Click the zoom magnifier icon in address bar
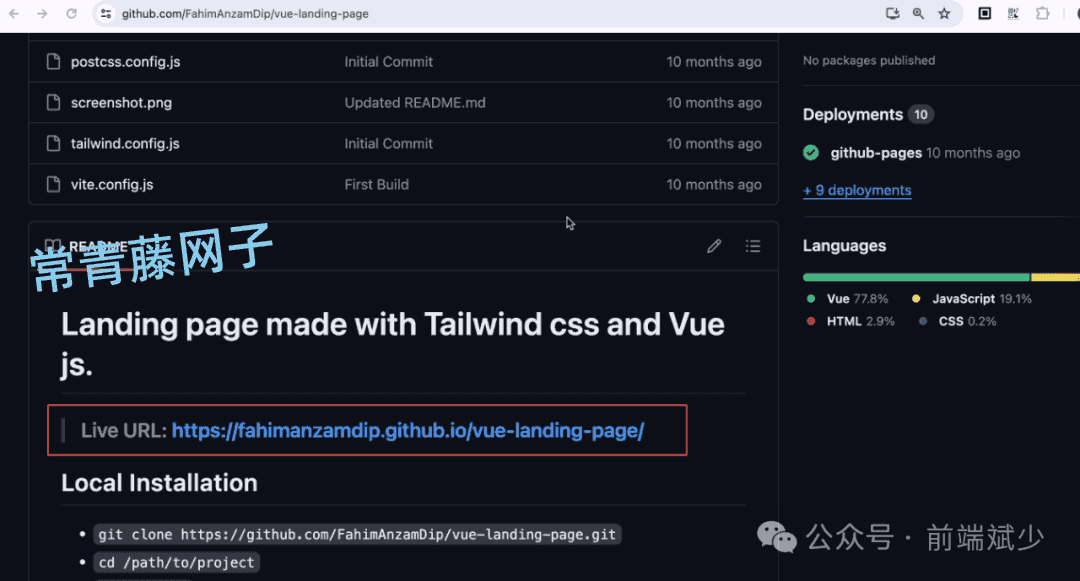The height and width of the screenshot is (581, 1080). coord(918,13)
